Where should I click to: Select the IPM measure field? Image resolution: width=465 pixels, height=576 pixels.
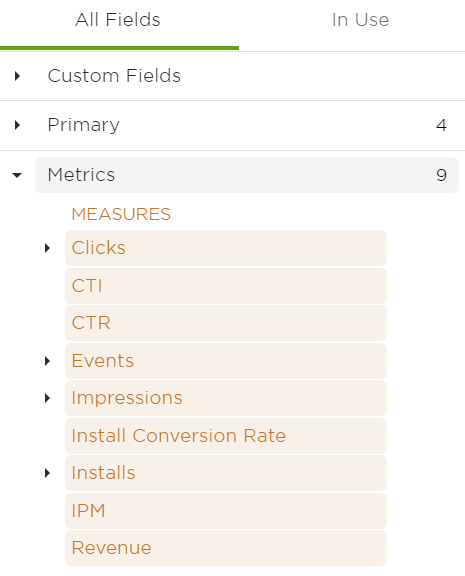pyautogui.click(x=226, y=511)
